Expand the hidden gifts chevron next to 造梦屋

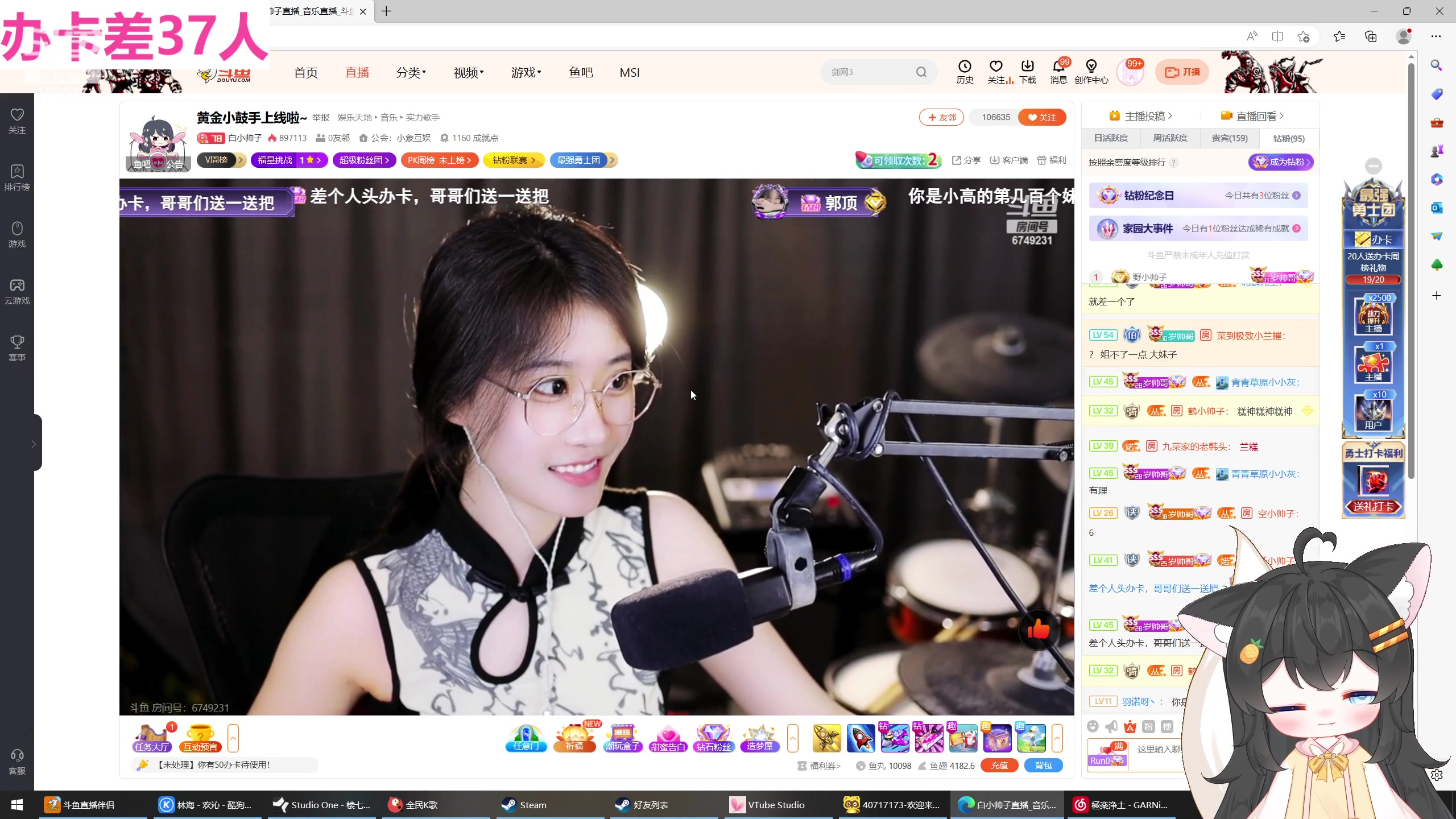coord(793,738)
